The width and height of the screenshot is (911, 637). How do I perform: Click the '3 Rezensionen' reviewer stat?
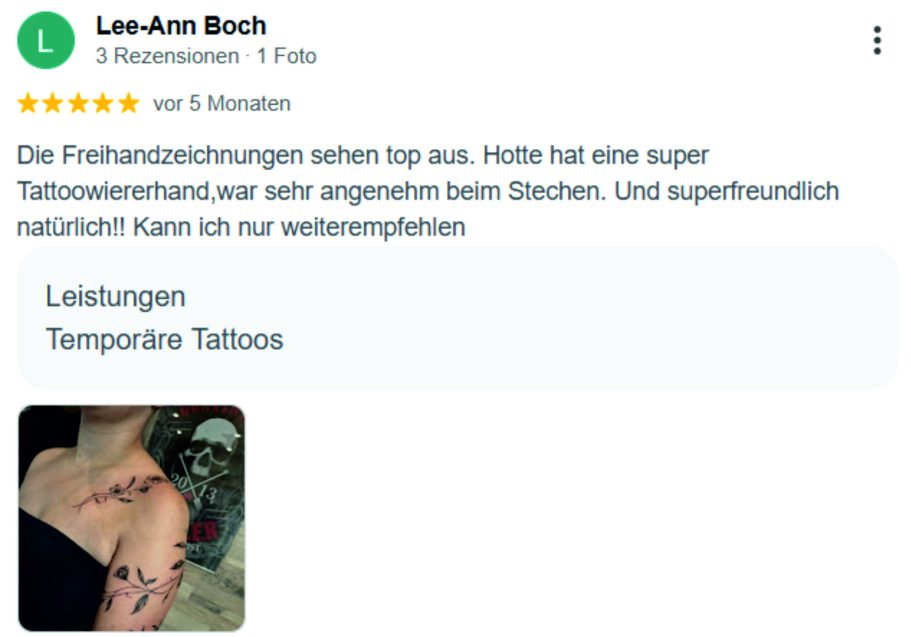click(167, 56)
